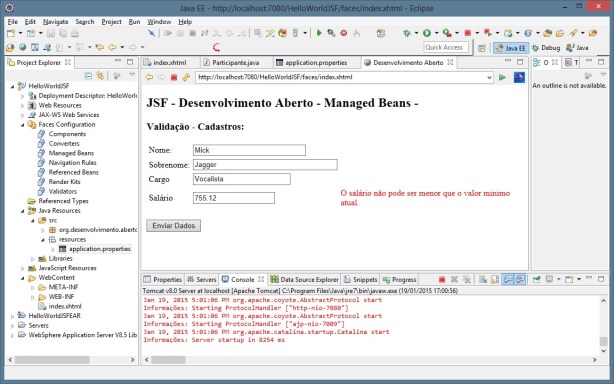Switch to the index.xhtml editor tab
This screenshot has width=614, height=384.
165,62
